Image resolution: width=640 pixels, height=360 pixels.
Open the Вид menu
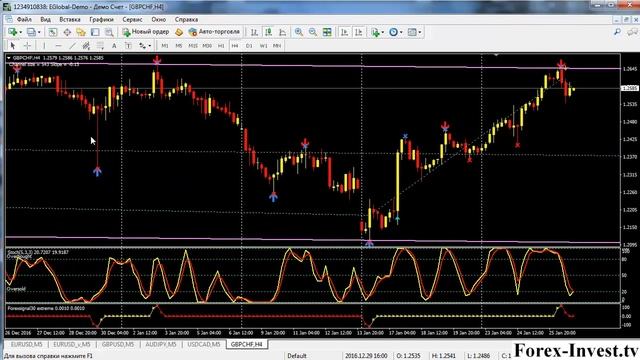click(x=45, y=19)
